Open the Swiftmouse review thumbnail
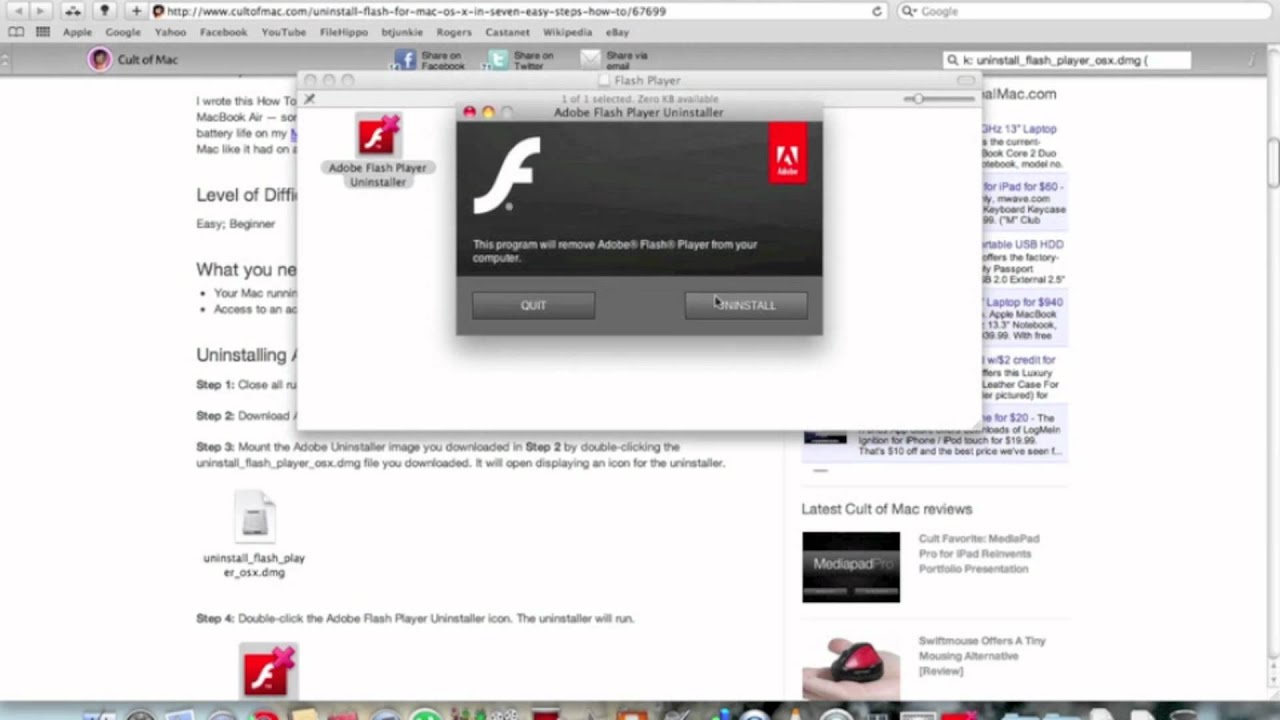The image size is (1280, 720). point(851,667)
